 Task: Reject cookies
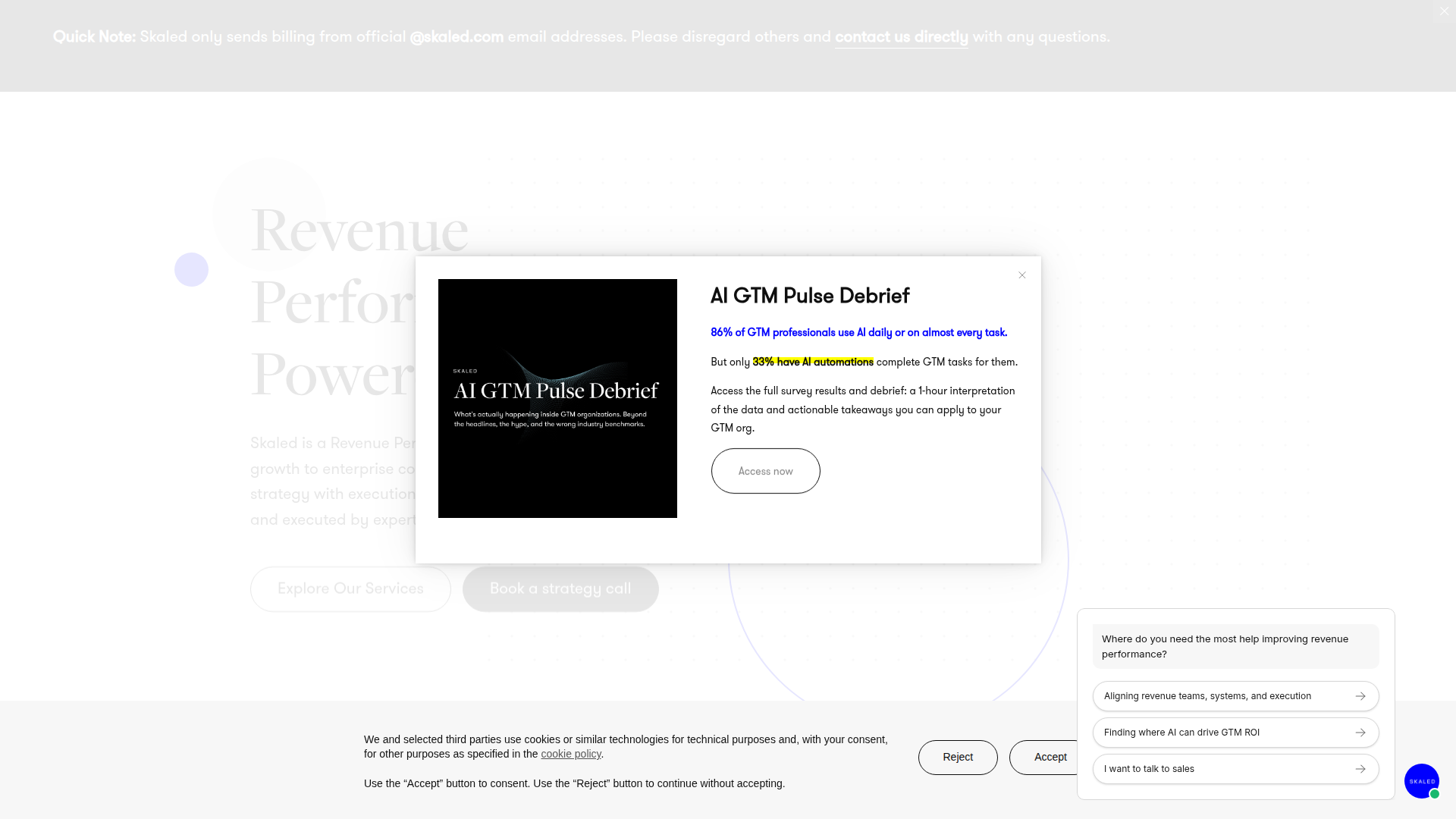958,758
